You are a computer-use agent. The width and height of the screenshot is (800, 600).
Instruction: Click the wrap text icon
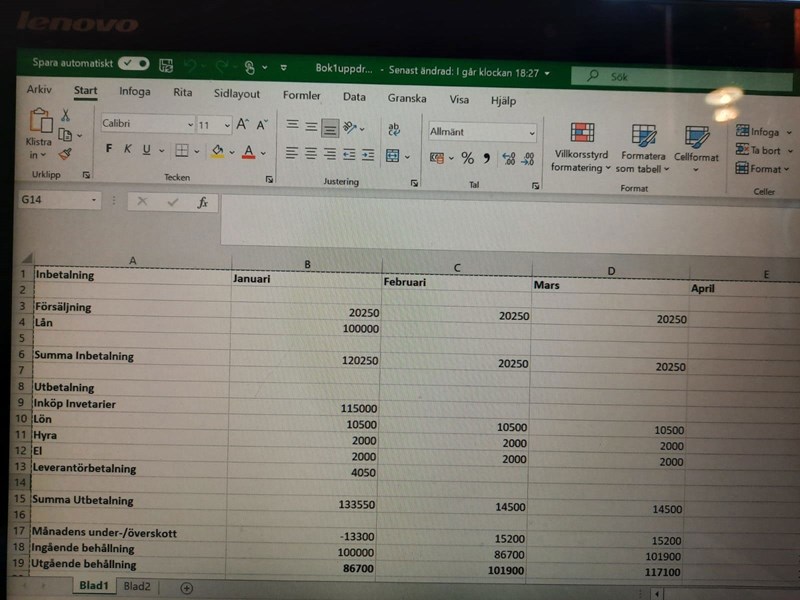click(x=394, y=129)
